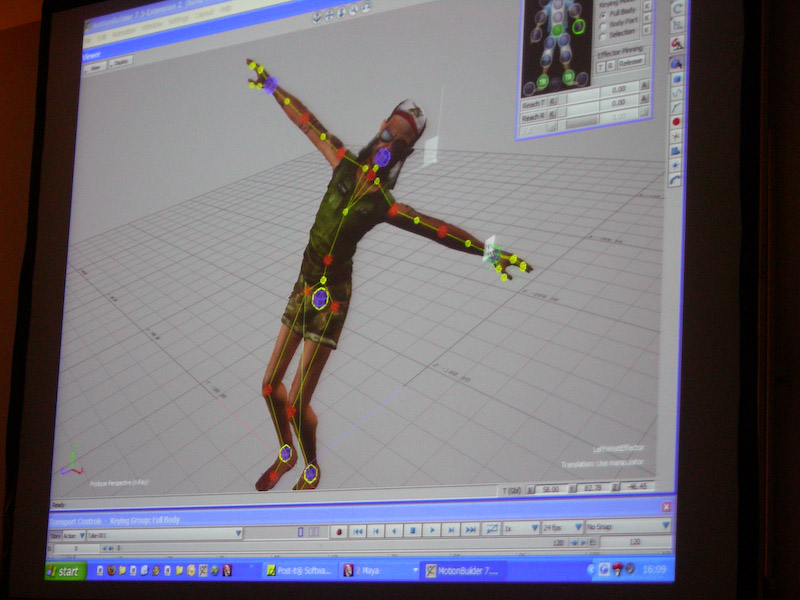The height and width of the screenshot is (600, 800).
Task: Click the purple hips effector on the character
Action: pos(320,298)
